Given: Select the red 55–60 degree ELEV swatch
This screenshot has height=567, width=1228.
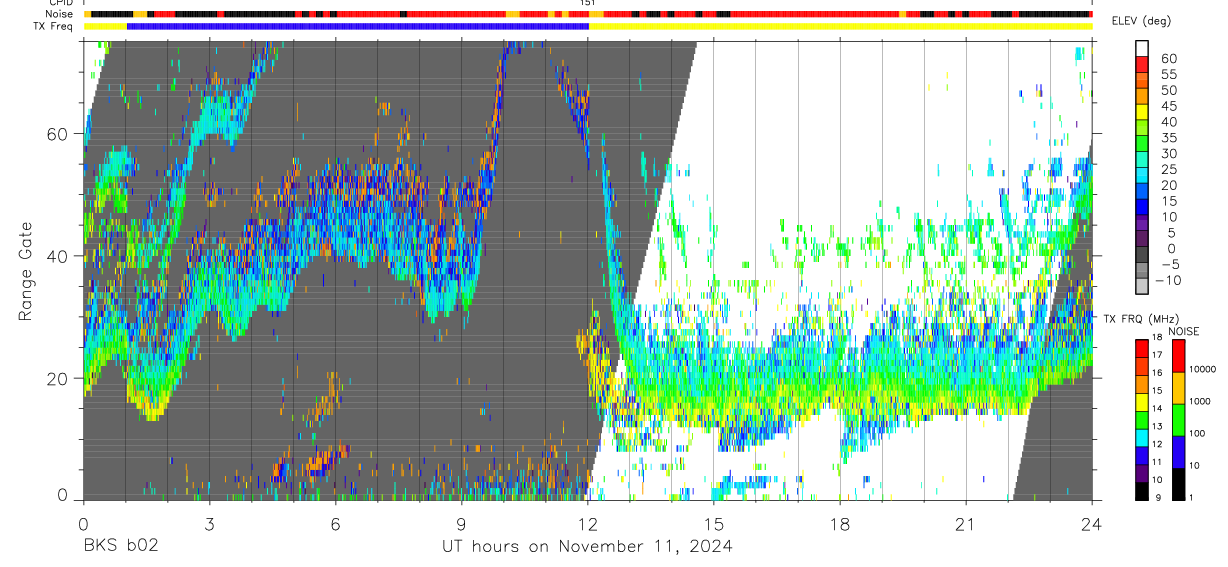Looking at the screenshot, I should 1142,64.
